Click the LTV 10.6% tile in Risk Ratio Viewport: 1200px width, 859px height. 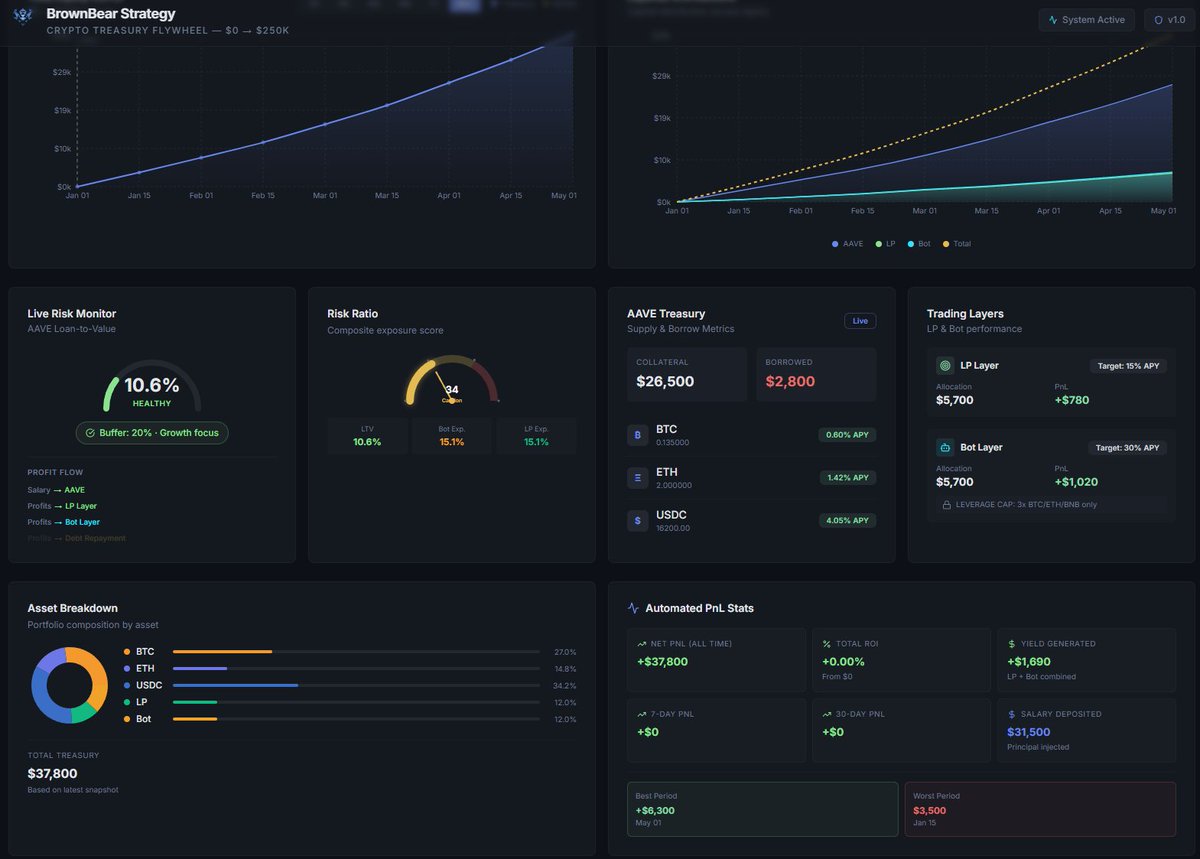(x=367, y=436)
